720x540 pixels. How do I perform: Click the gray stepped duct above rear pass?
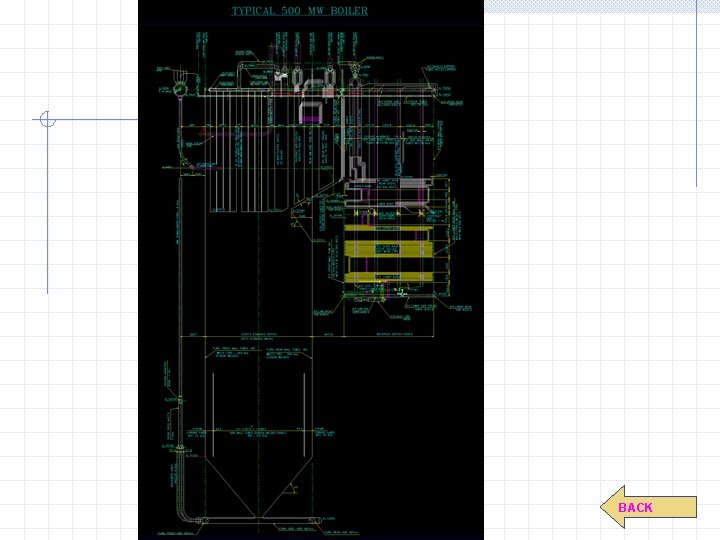[355, 169]
